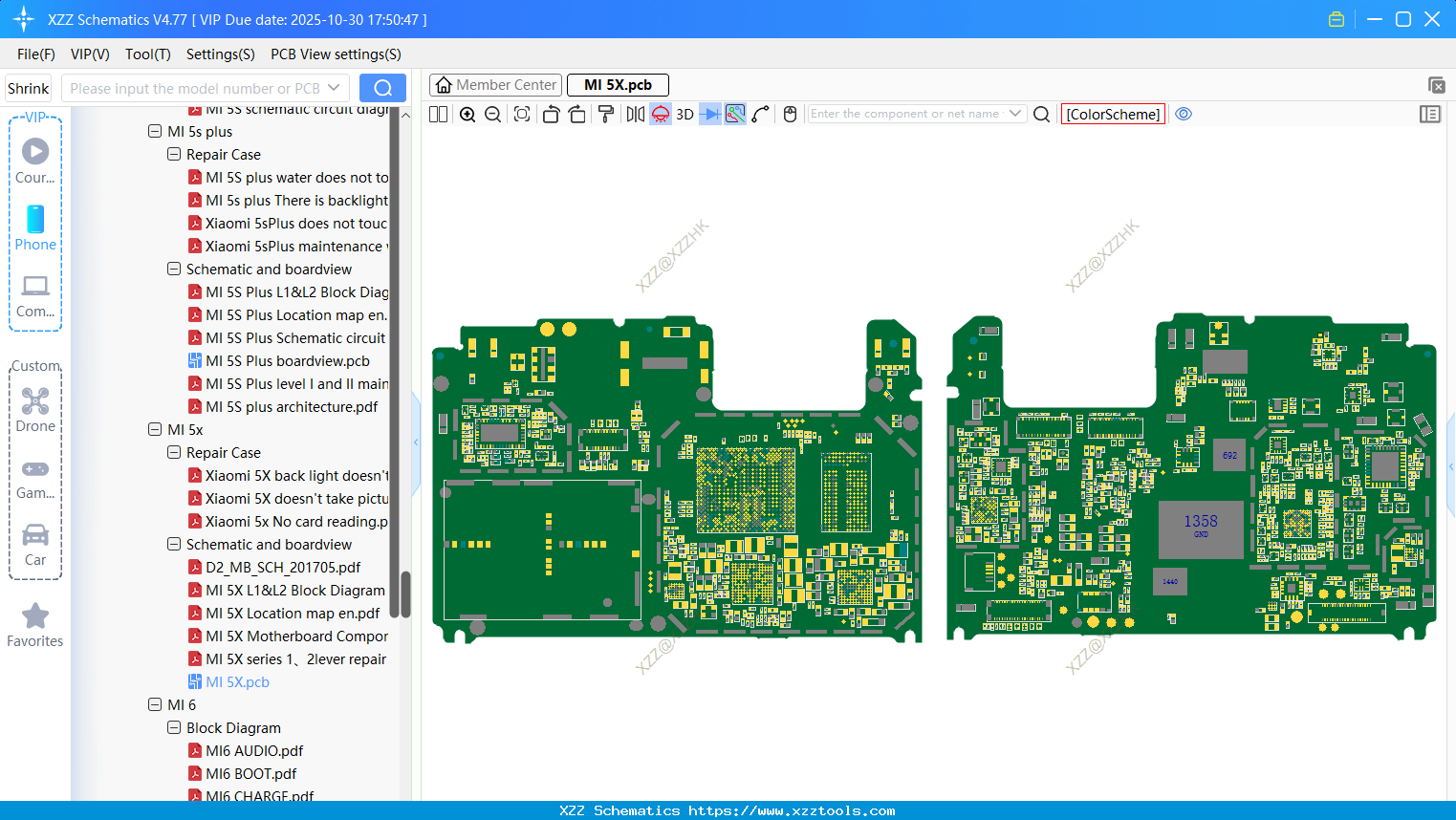Switch to the Member Center tab
Viewport: 1456px width, 820px height.
pos(496,85)
